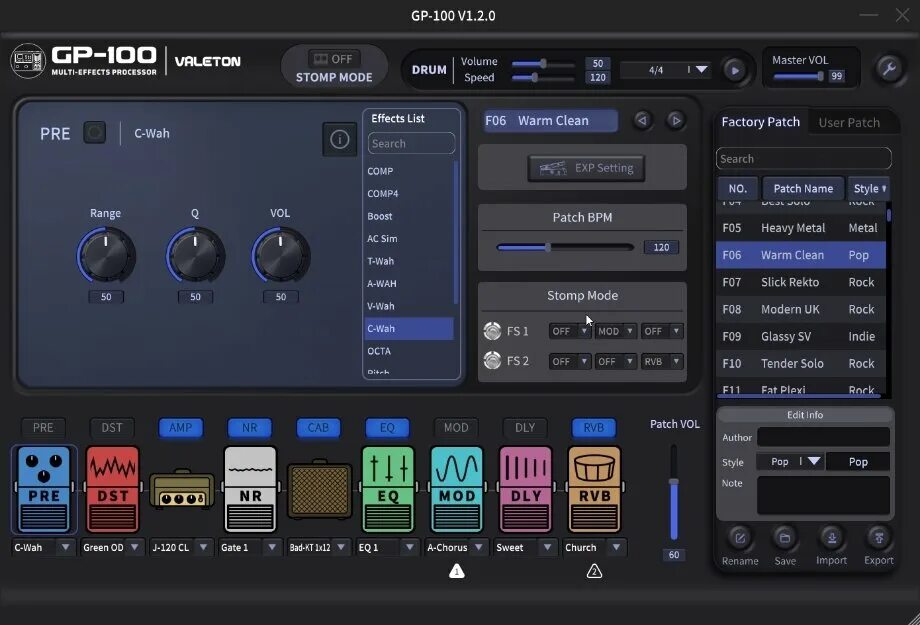Select T-Wah in the Effects List
This screenshot has height=625, width=920.
pyautogui.click(x=408, y=261)
